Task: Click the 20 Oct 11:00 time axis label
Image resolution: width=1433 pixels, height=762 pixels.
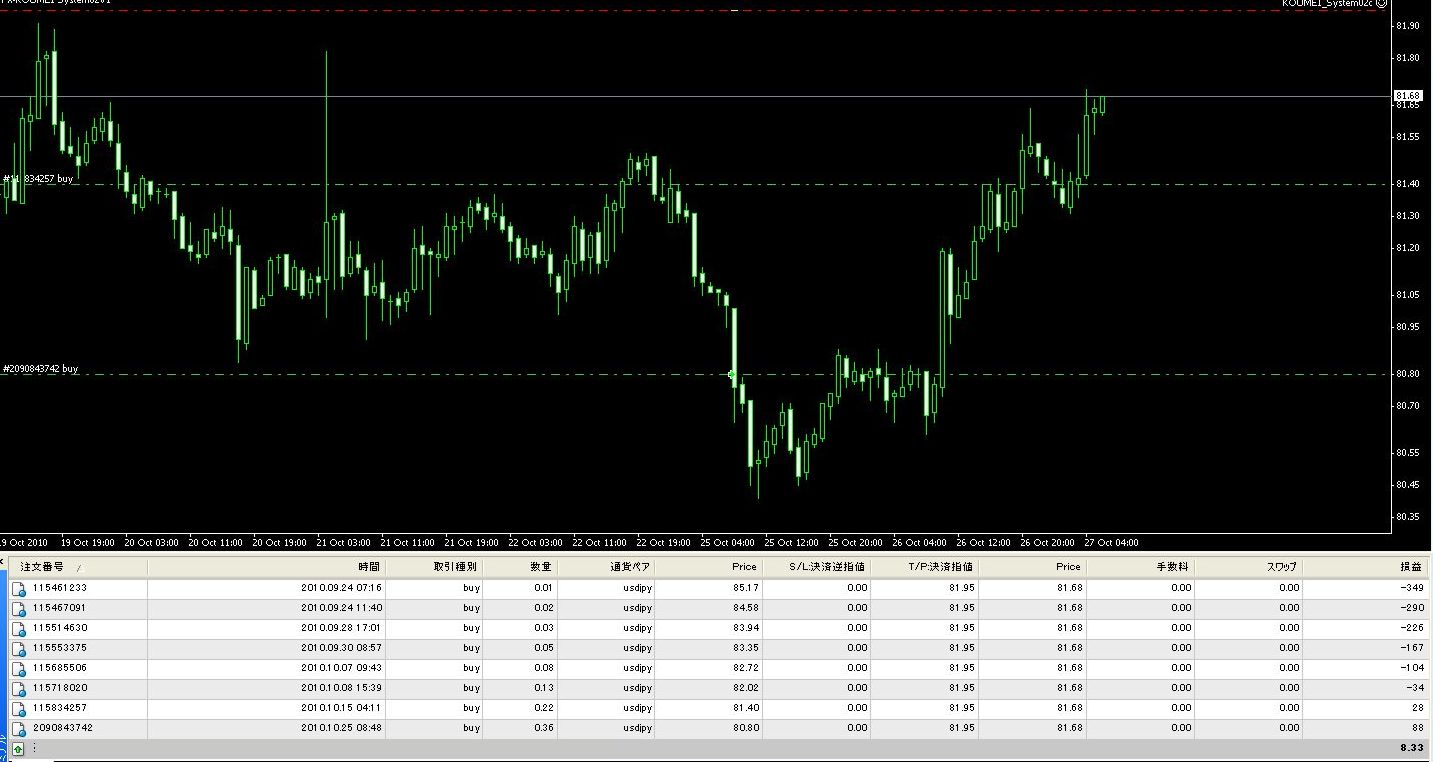Action: (216, 543)
